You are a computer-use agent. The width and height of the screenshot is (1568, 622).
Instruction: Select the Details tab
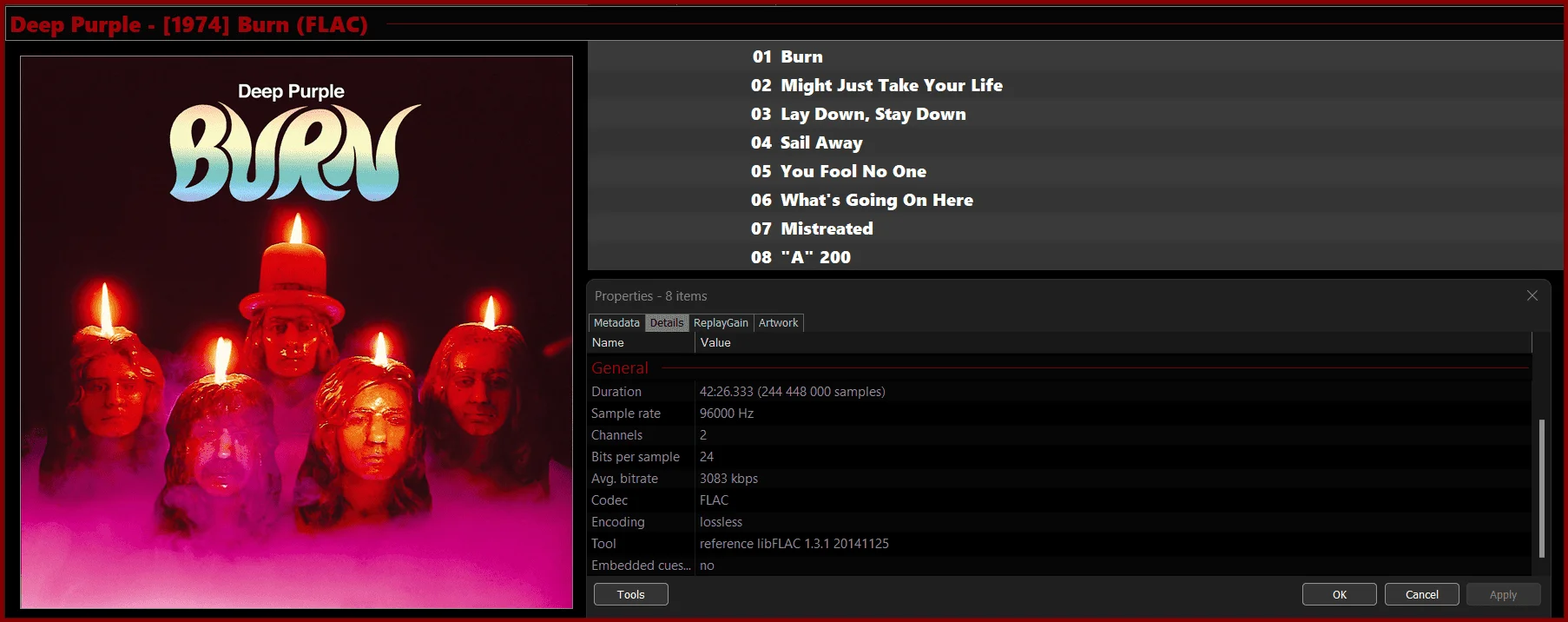coord(667,323)
